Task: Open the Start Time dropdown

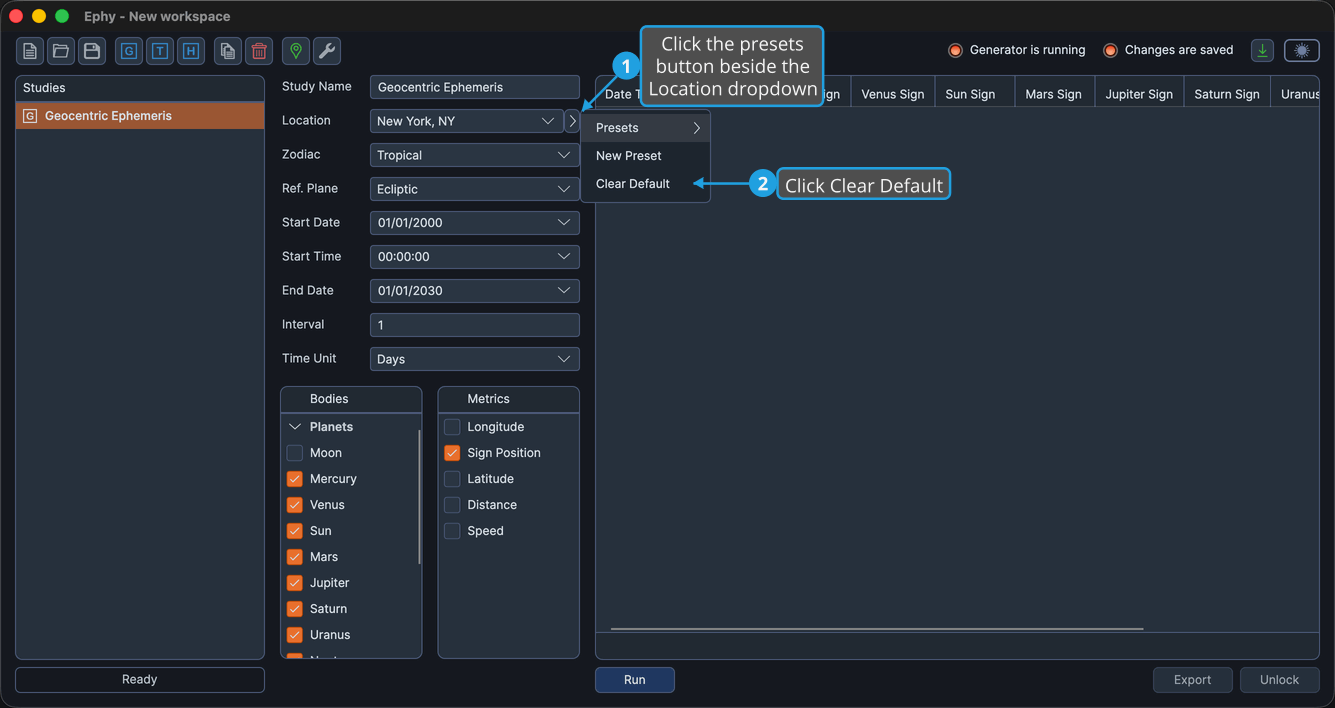Action: pyautogui.click(x=475, y=257)
